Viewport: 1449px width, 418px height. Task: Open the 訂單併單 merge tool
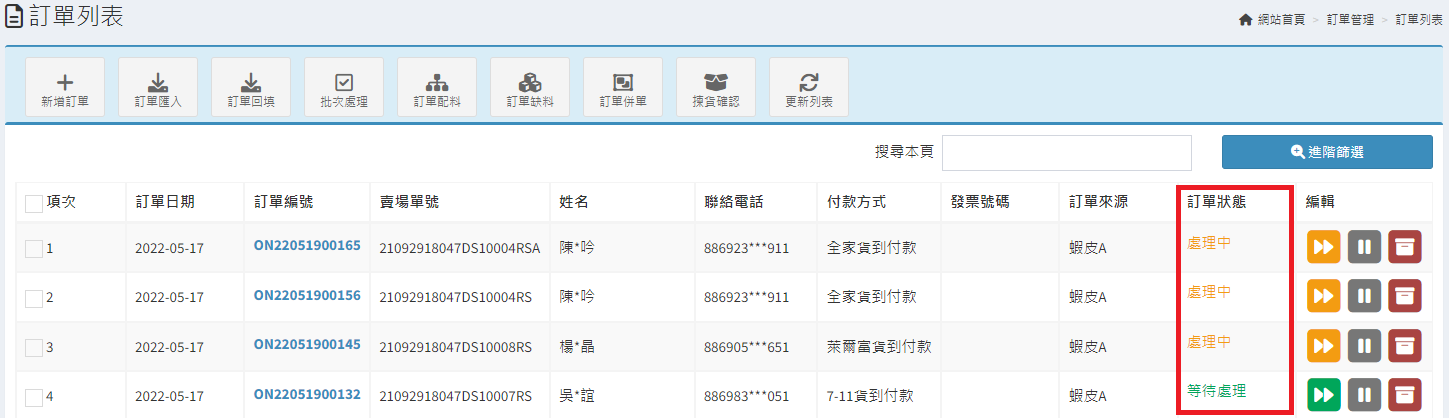point(622,87)
